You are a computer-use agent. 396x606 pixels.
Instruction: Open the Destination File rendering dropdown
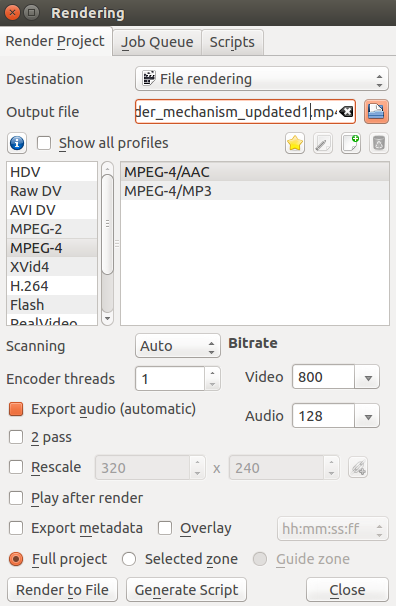(x=262, y=79)
